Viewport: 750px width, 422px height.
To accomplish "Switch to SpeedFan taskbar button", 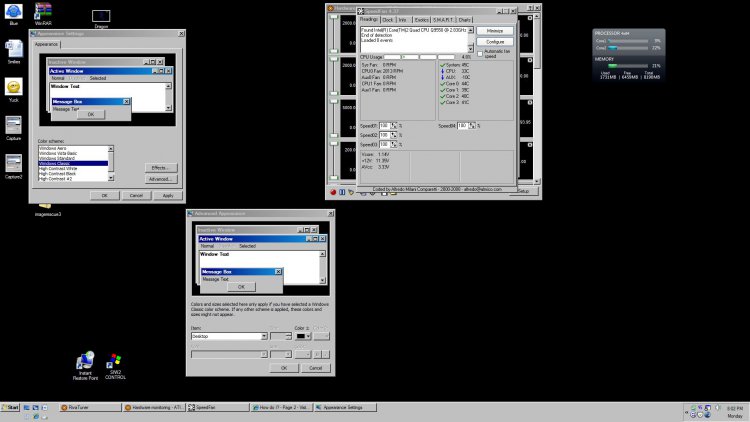I will [218, 408].
